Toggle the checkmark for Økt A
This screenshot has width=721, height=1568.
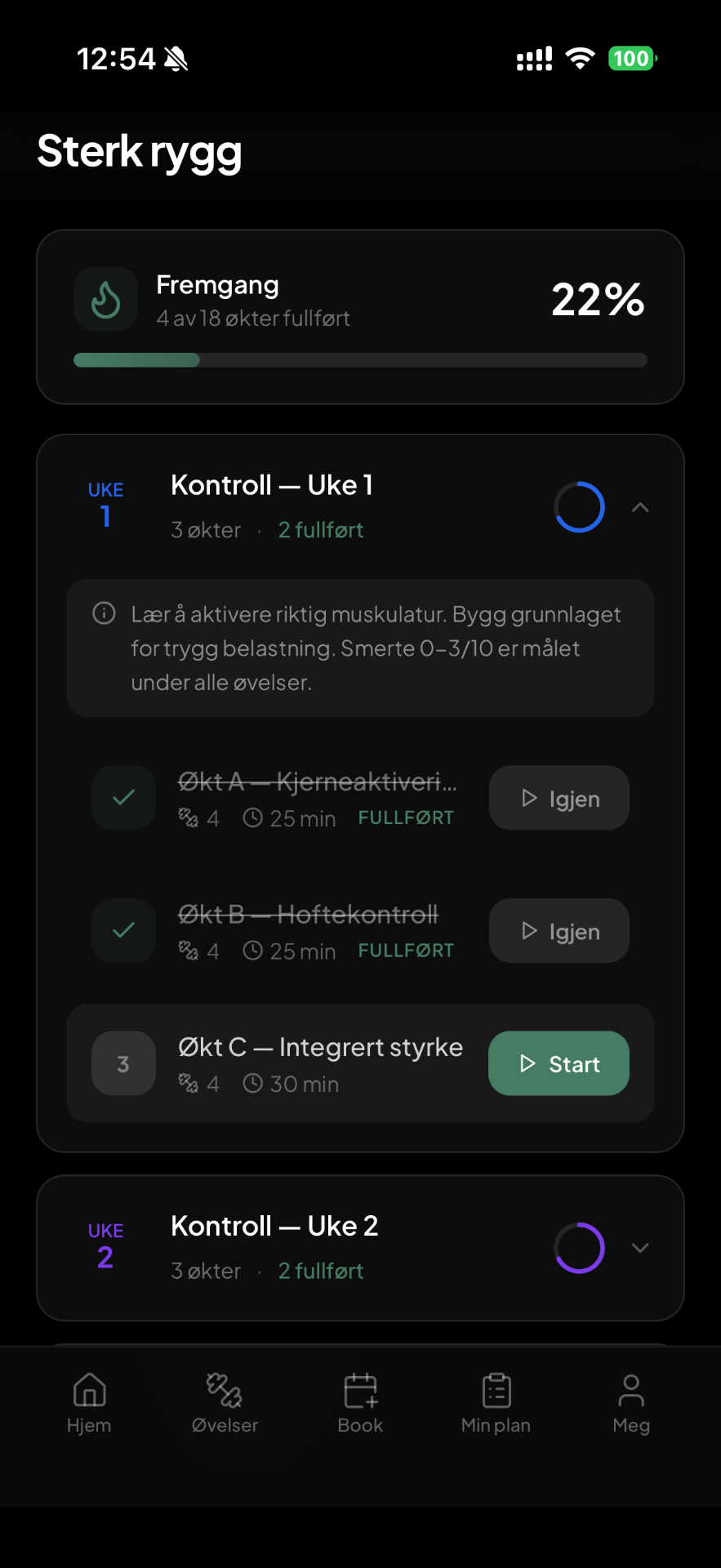click(x=123, y=798)
